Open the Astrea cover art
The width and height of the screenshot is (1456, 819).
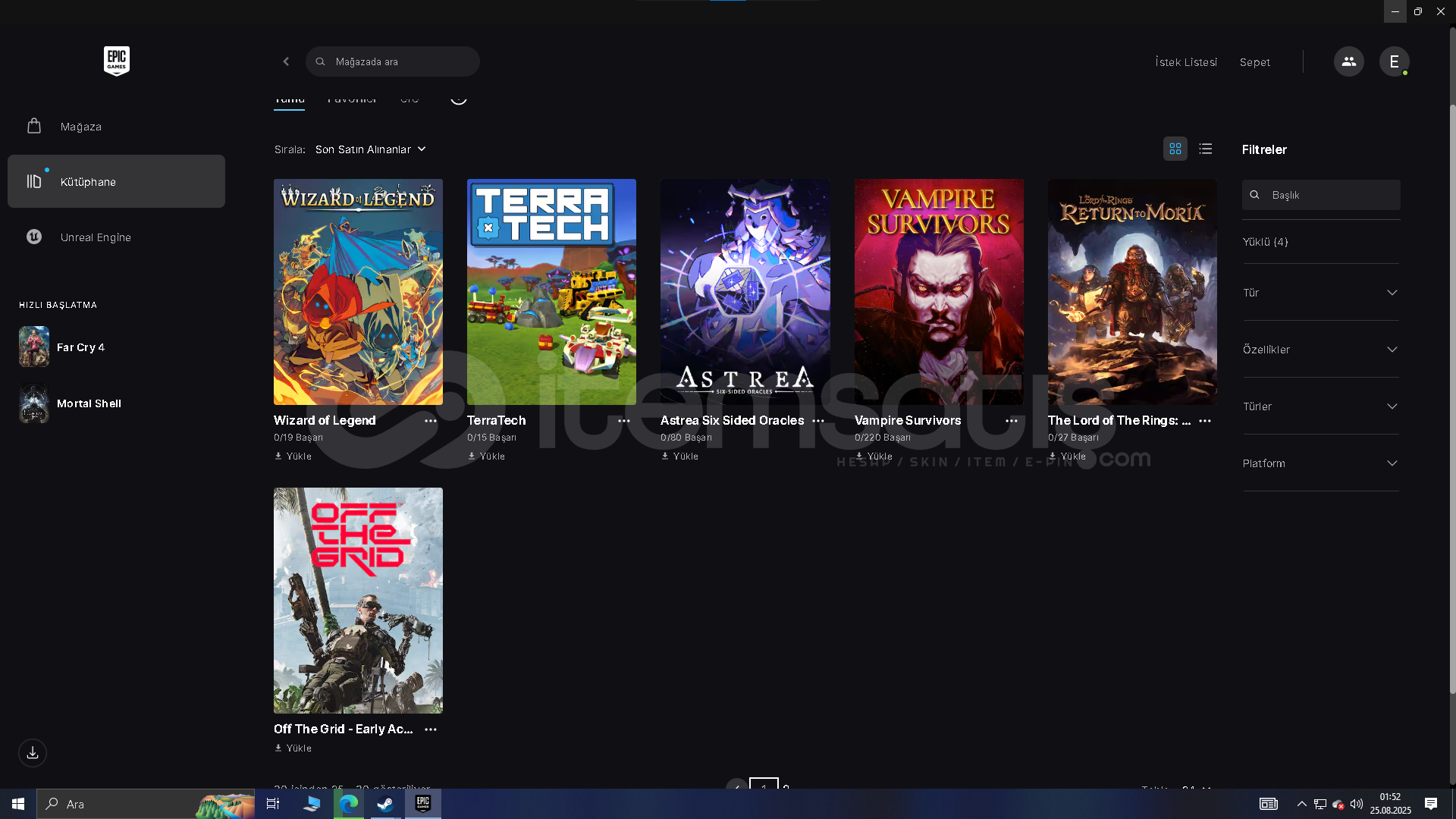coord(745,292)
